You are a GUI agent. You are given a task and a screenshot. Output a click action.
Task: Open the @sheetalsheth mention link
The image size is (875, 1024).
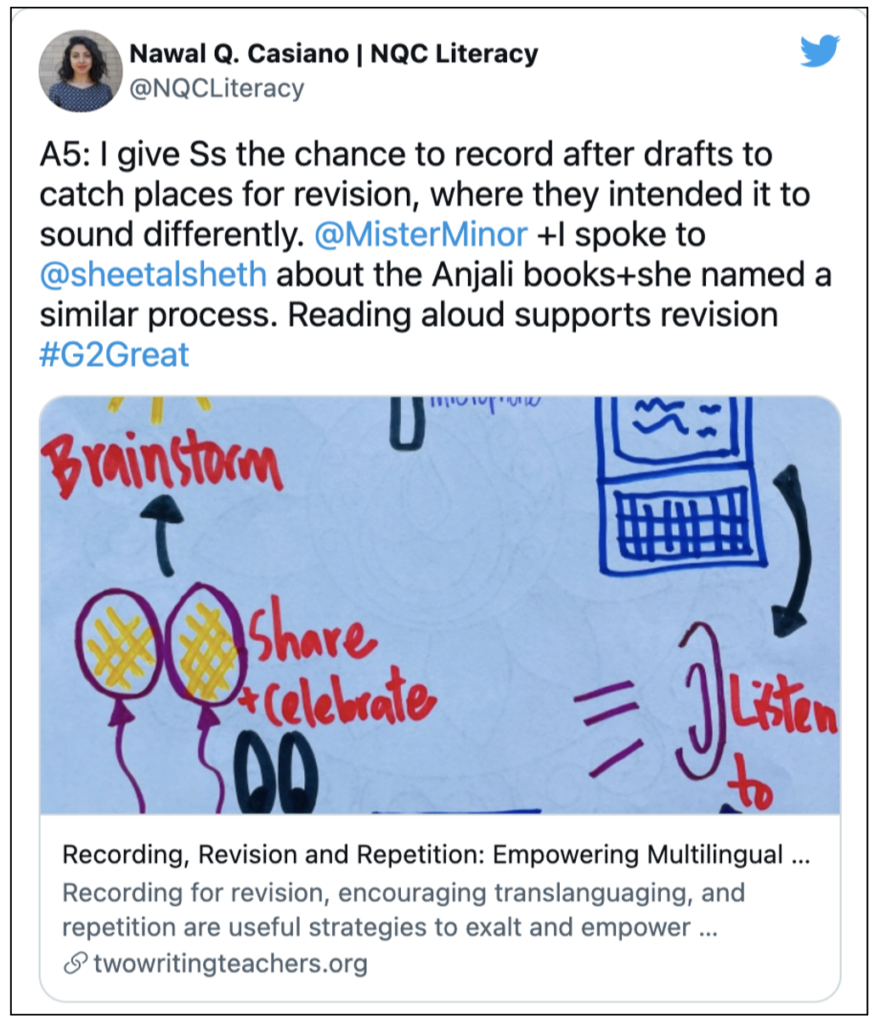pos(153,274)
